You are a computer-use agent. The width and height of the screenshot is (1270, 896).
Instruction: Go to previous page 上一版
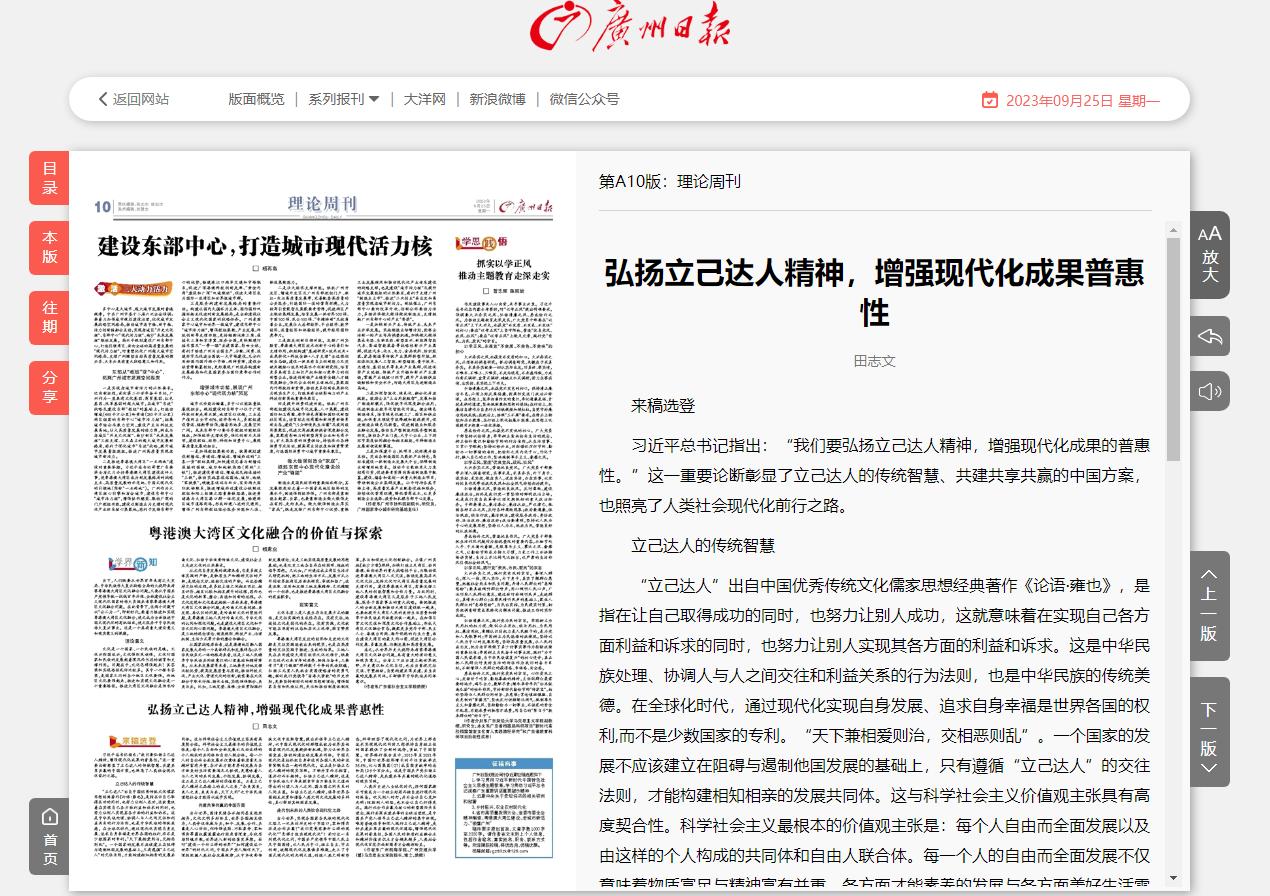click(x=1210, y=606)
